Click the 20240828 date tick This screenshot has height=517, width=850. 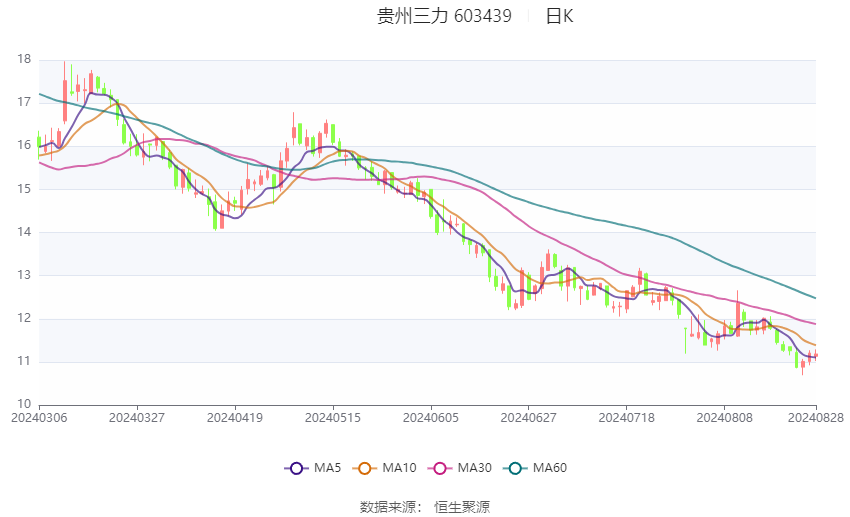point(816,418)
